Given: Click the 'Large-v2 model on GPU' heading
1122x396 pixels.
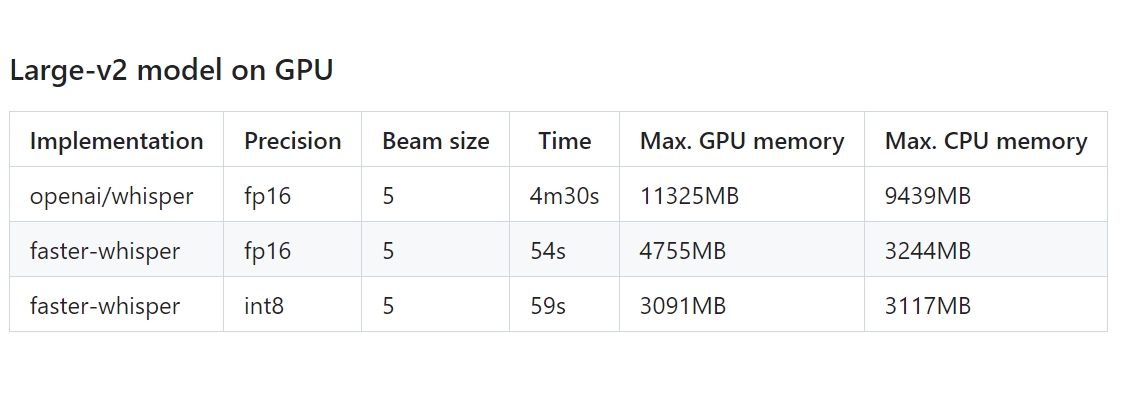Looking at the screenshot, I should pos(171,70).
